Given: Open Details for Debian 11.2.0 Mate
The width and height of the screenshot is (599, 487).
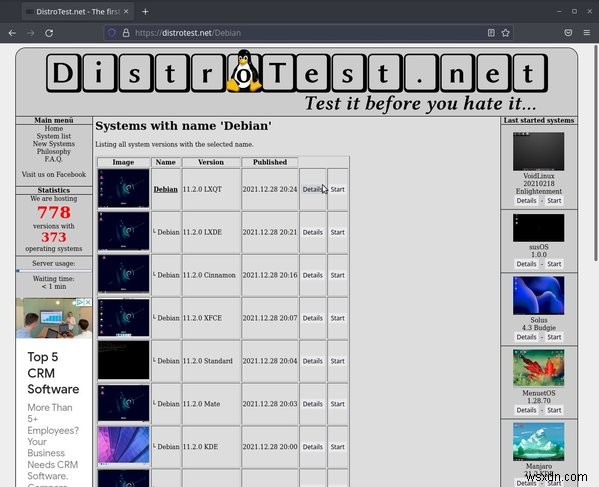Looking at the screenshot, I should click(312, 404).
